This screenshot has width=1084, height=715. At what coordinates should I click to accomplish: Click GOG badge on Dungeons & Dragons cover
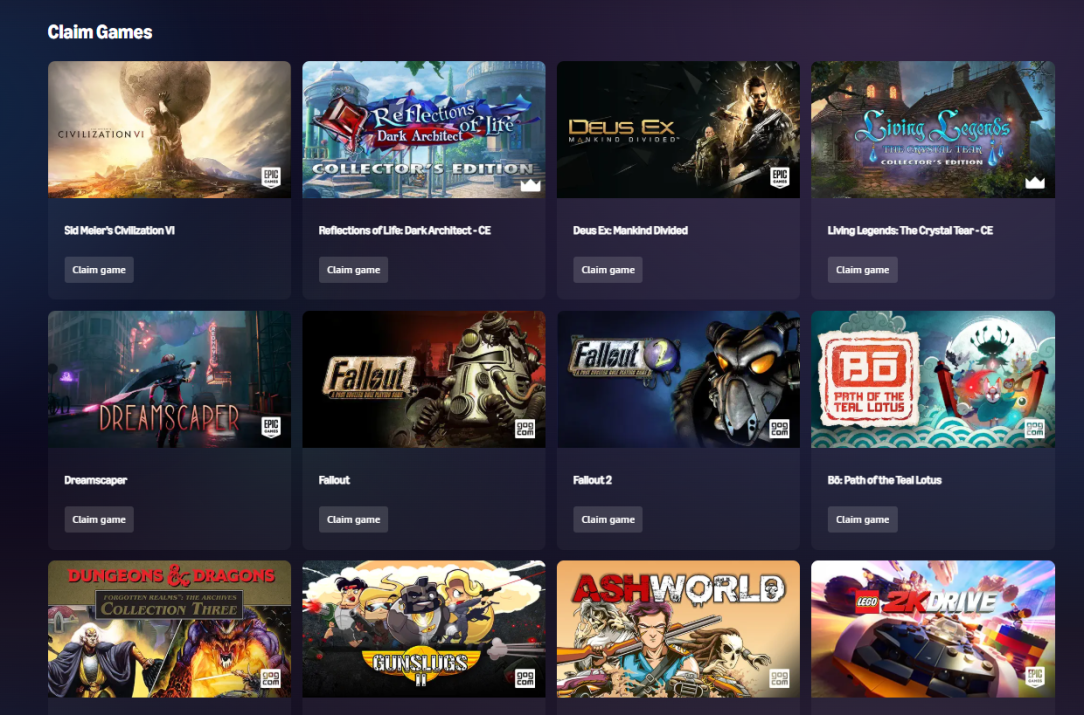click(x=270, y=678)
